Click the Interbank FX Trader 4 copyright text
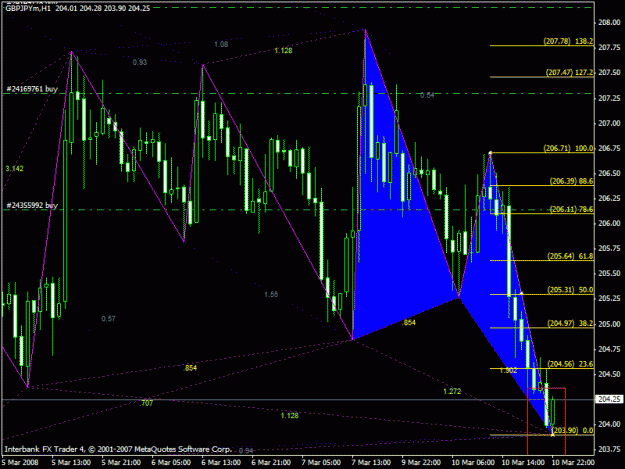This screenshot has width=625, height=469. 118,449
